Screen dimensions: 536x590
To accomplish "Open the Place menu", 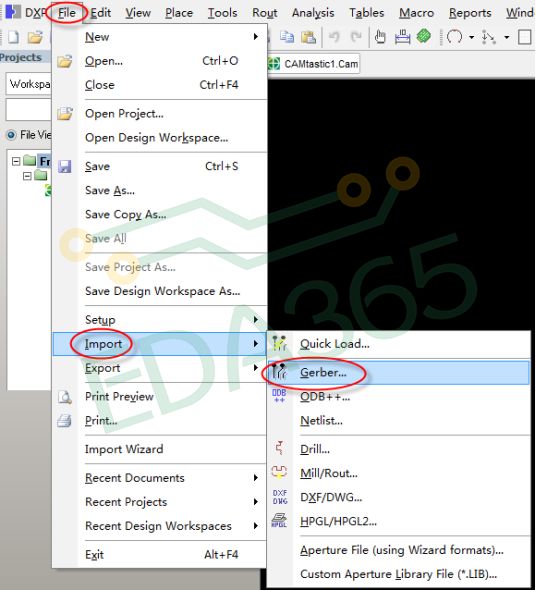I will coord(179,13).
